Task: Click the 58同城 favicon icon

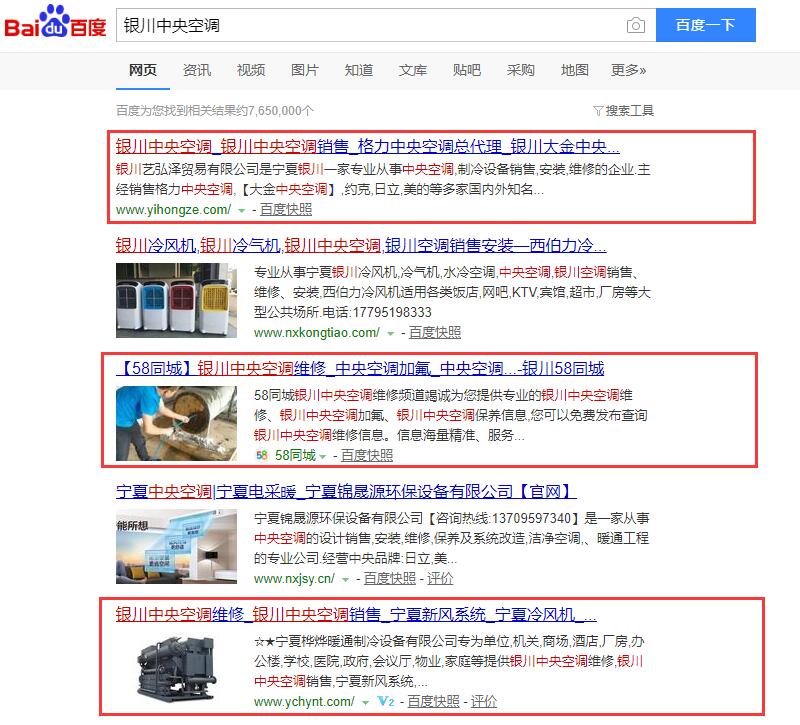Action: click(x=262, y=455)
